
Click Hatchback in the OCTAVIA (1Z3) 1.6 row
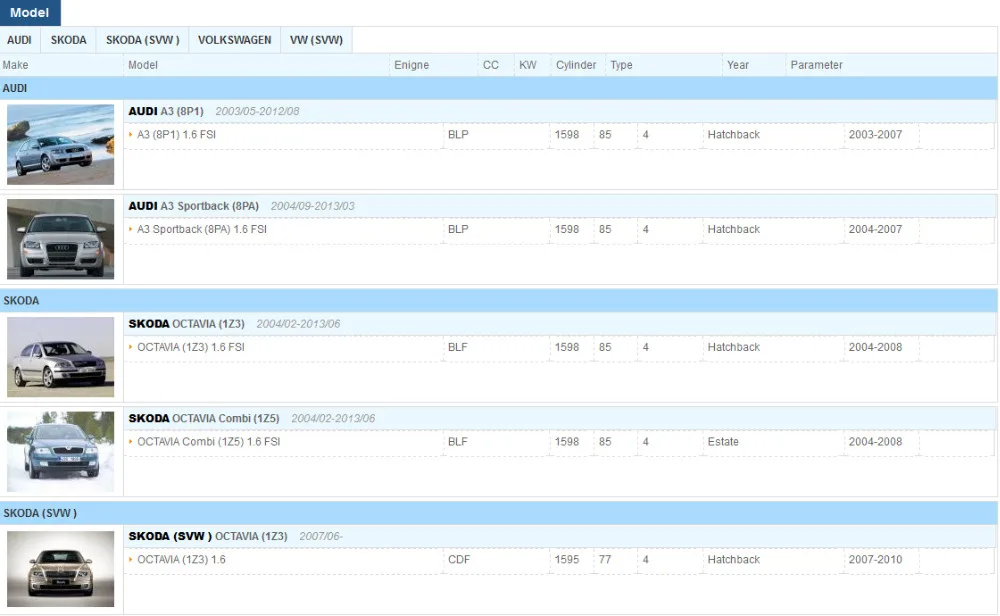(x=733, y=560)
